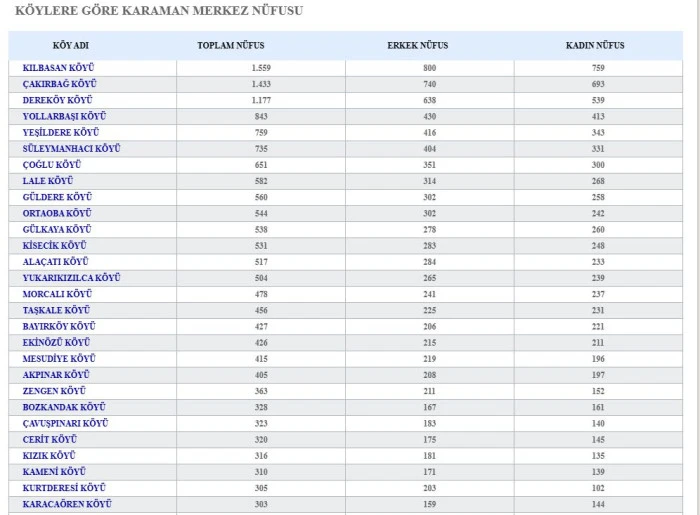Click the ÇAKIRBAĞ KÖYÜ village link
This screenshot has width=700, height=515.
(59, 84)
